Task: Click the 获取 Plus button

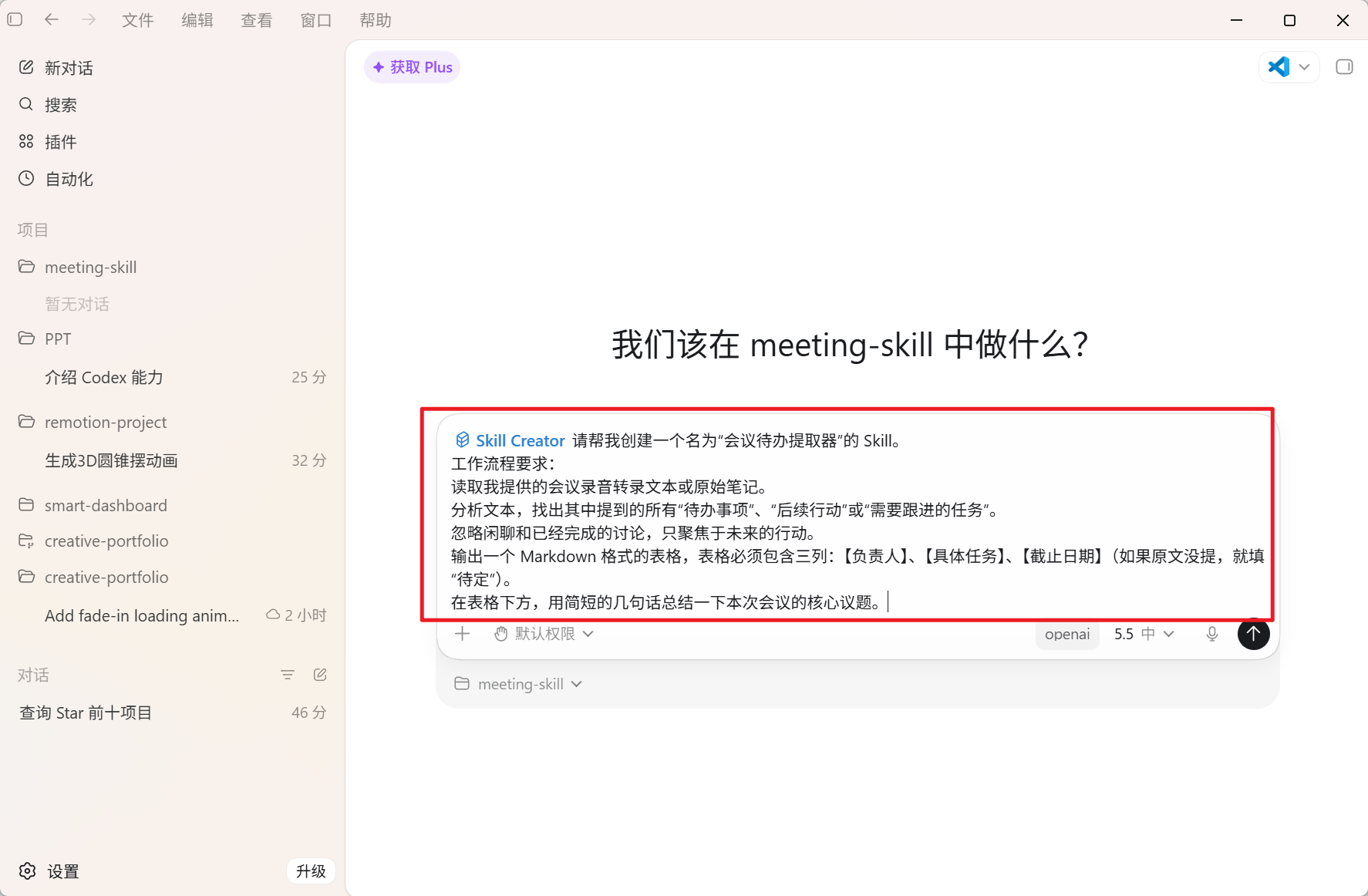Action: 413,67
